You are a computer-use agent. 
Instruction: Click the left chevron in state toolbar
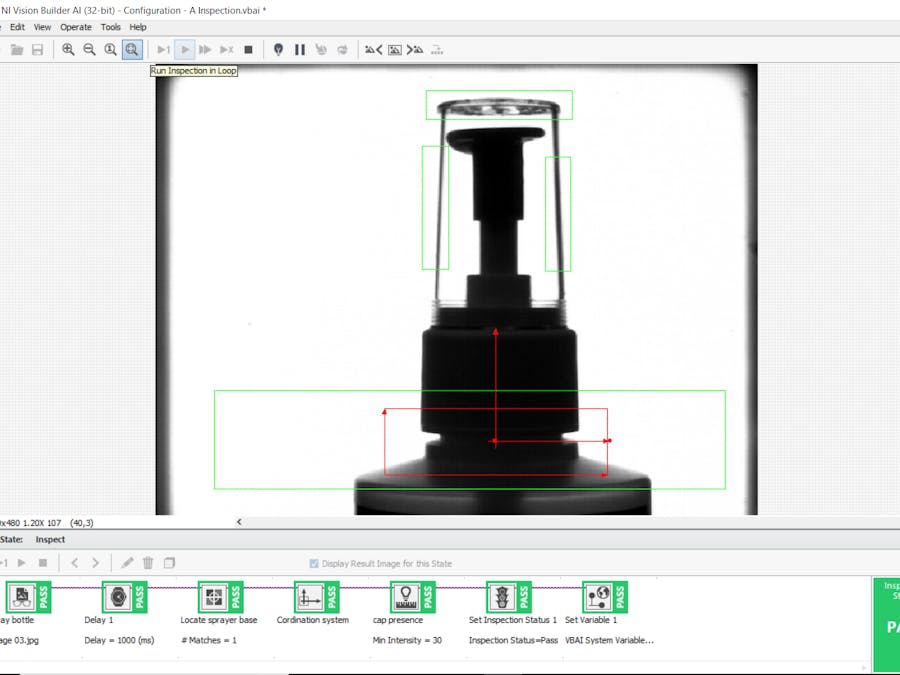pyautogui.click(x=75, y=563)
